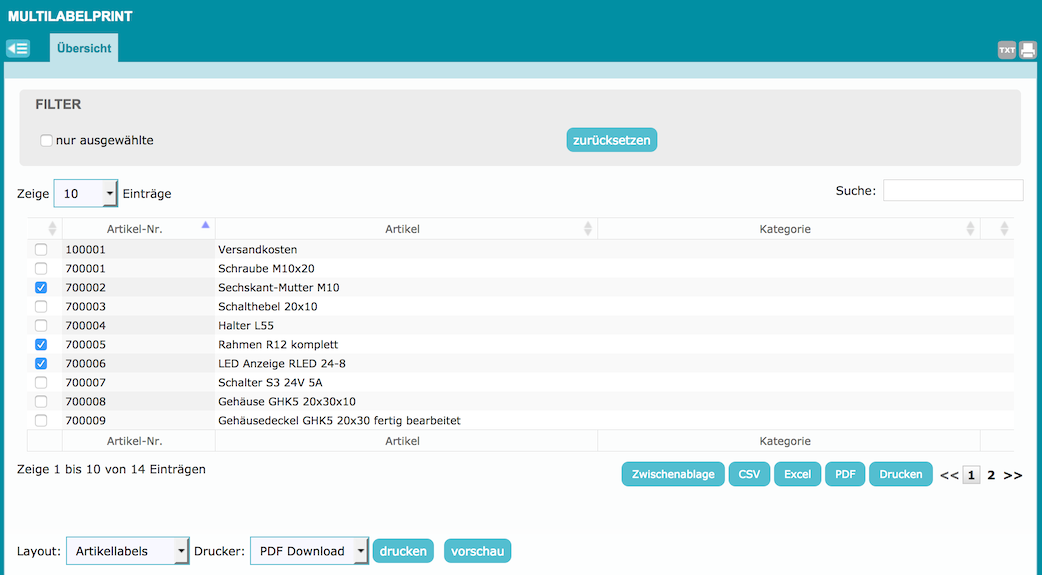Click the printer icon in header
Viewport: 1042px width, 575px height.
(1028, 50)
